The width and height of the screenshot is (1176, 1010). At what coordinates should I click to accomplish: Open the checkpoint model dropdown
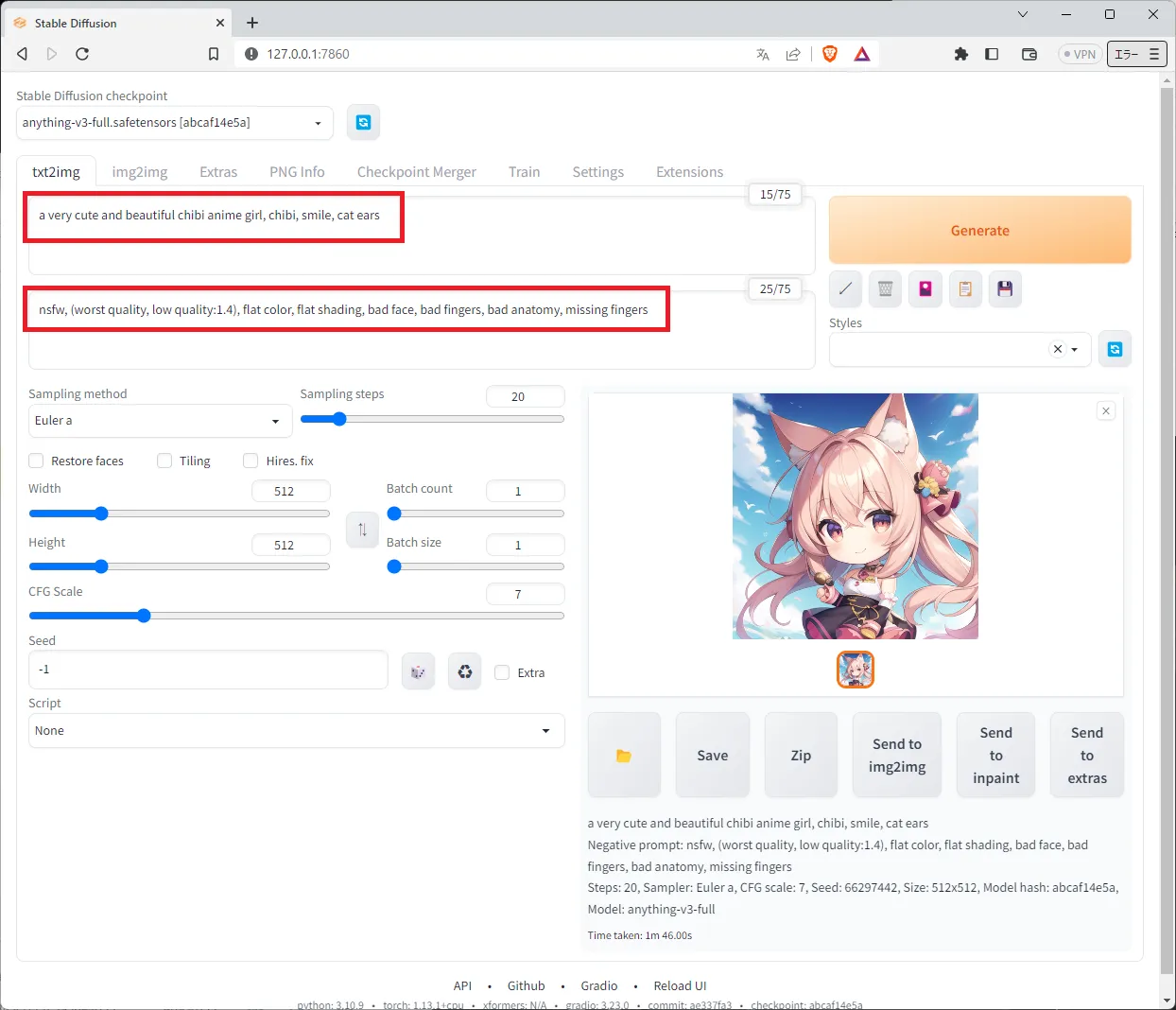[x=174, y=123]
